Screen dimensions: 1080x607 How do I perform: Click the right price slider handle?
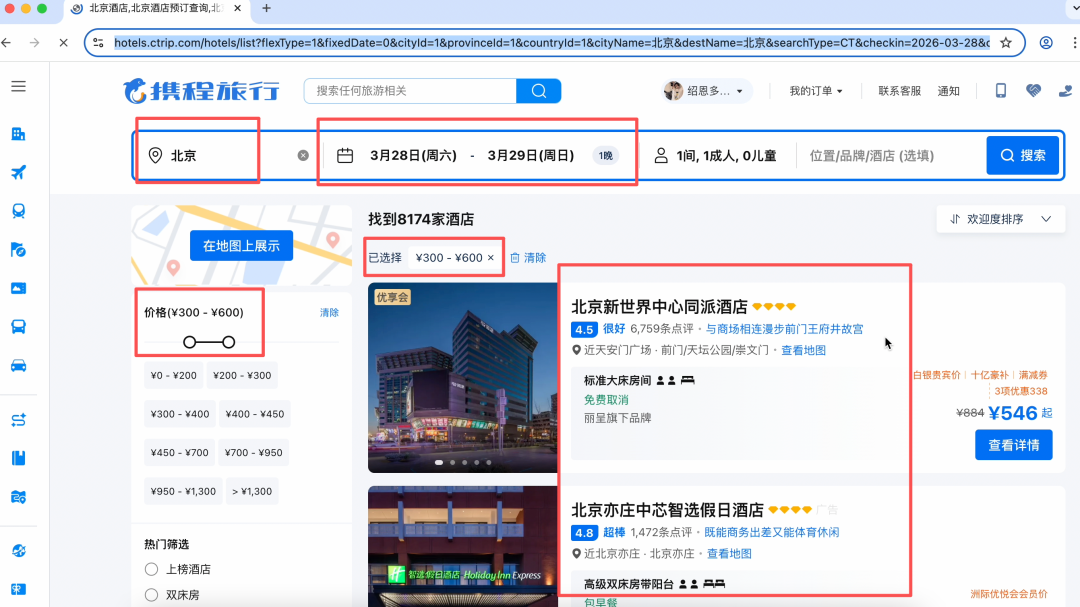[x=229, y=342]
